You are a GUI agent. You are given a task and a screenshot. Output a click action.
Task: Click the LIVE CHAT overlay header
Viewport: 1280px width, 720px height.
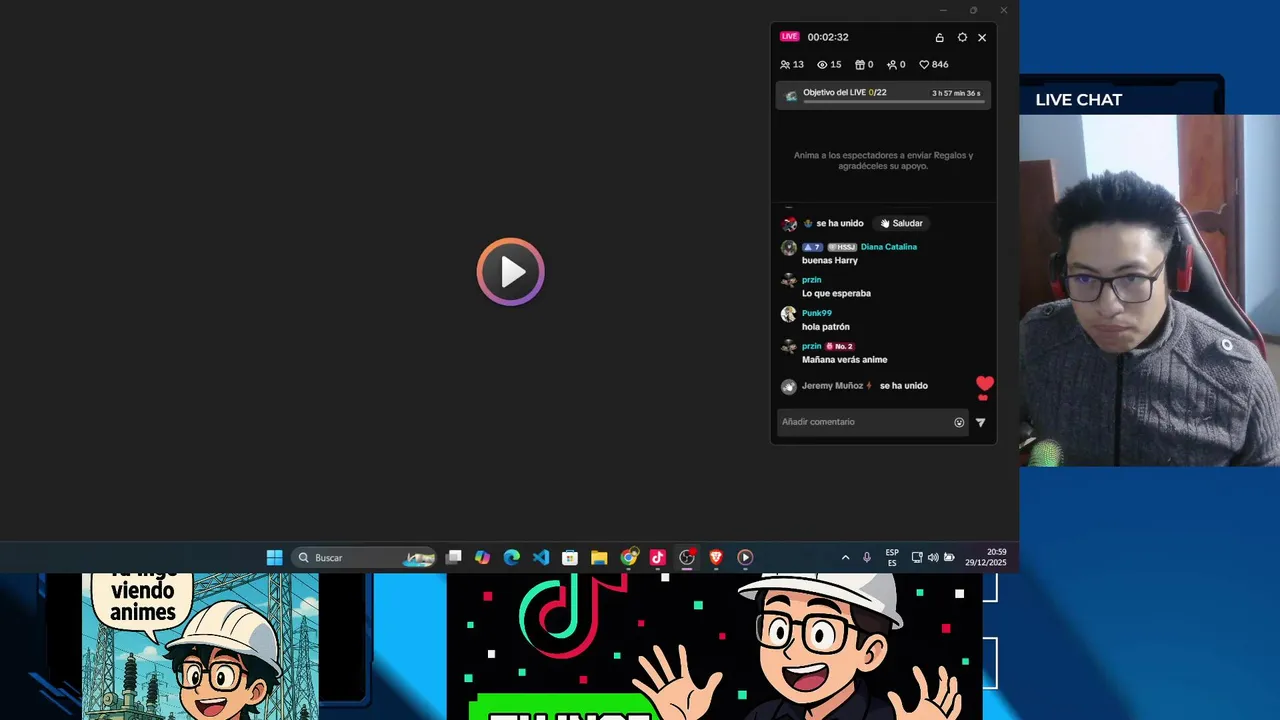[1079, 100]
